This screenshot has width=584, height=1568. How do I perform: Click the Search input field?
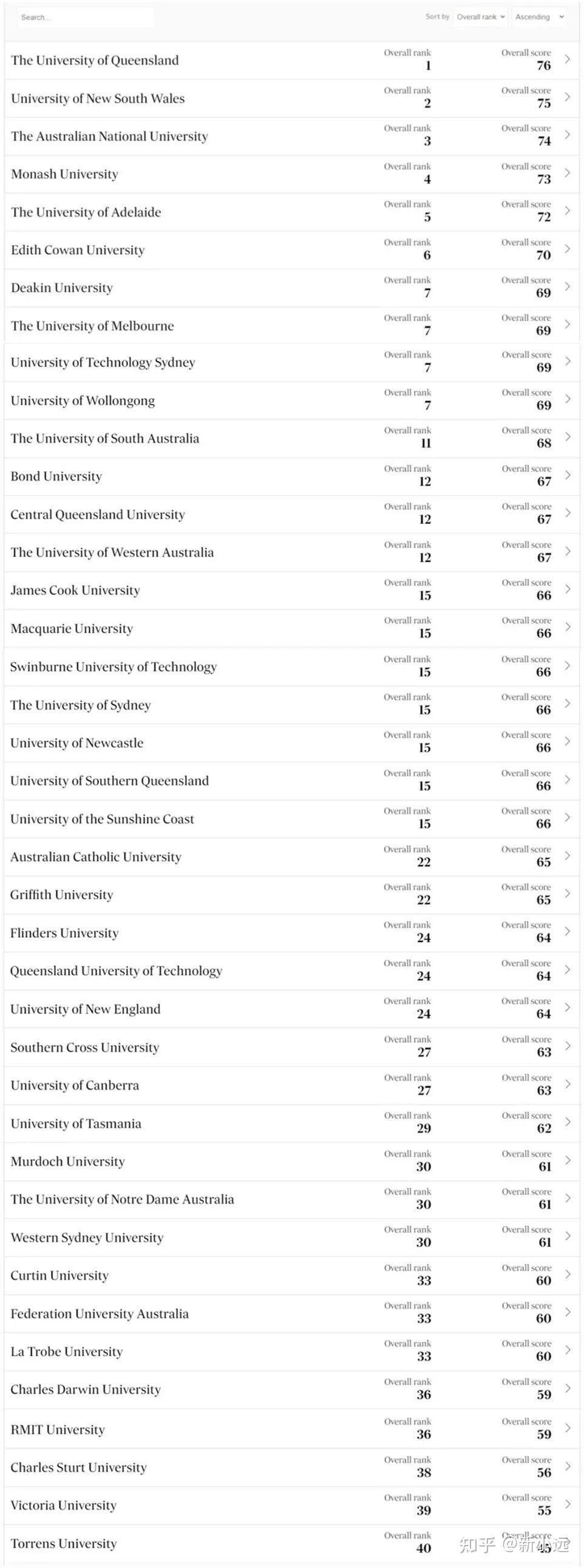pos(85,17)
